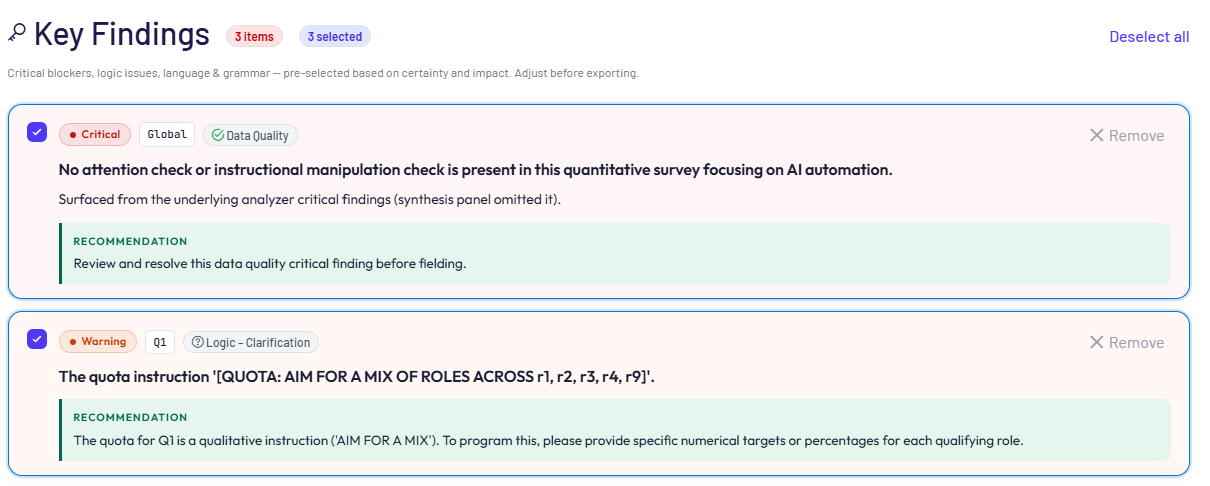Click the 3 selected badge
Image resolution: width=1210 pixels, height=486 pixels.
[335, 37]
